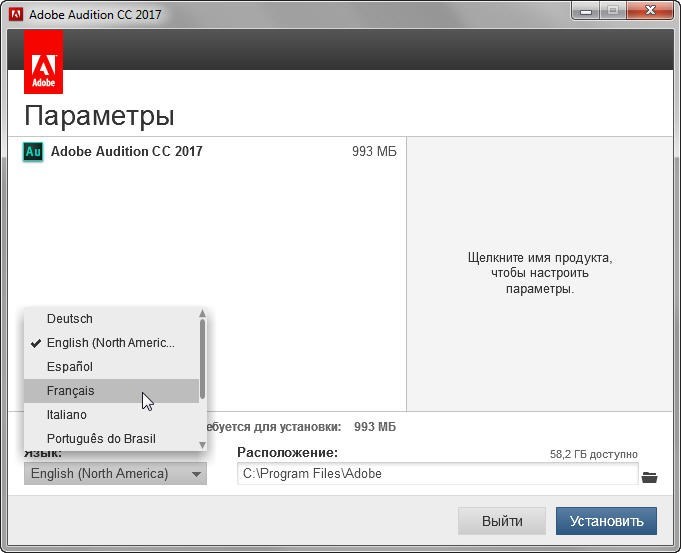Viewport: 681px width, 553px height.
Task: Select Italiano language option
Action: click(x=111, y=414)
